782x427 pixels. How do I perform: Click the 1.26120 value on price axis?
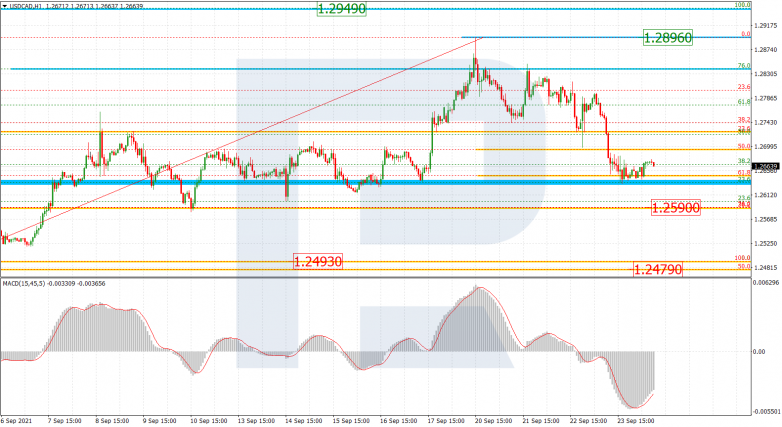(767, 195)
